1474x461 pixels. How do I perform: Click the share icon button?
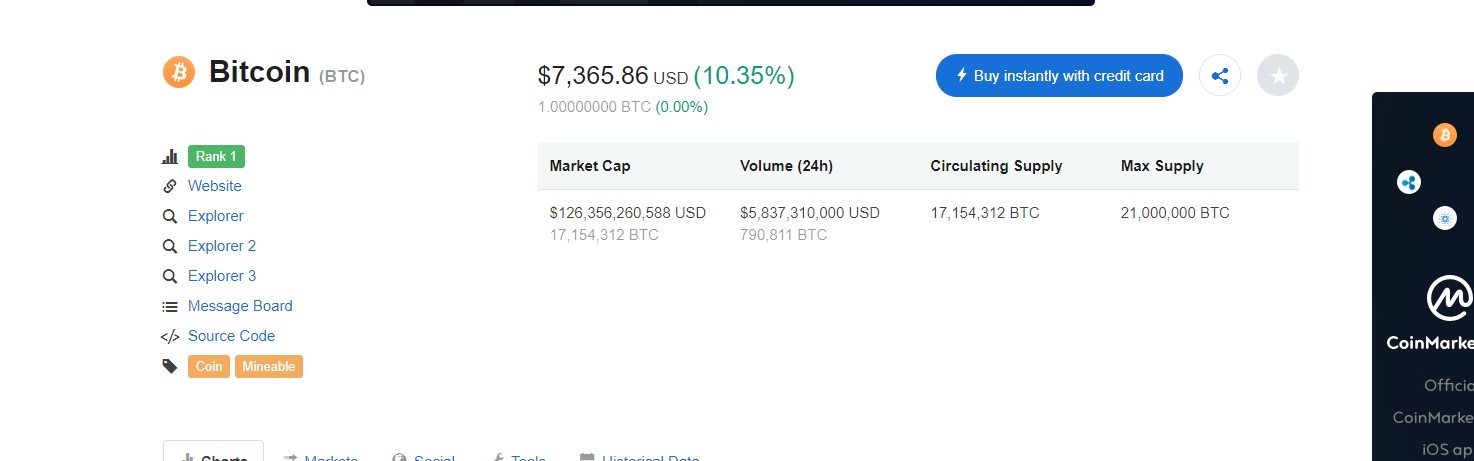(x=1220, y=76)
